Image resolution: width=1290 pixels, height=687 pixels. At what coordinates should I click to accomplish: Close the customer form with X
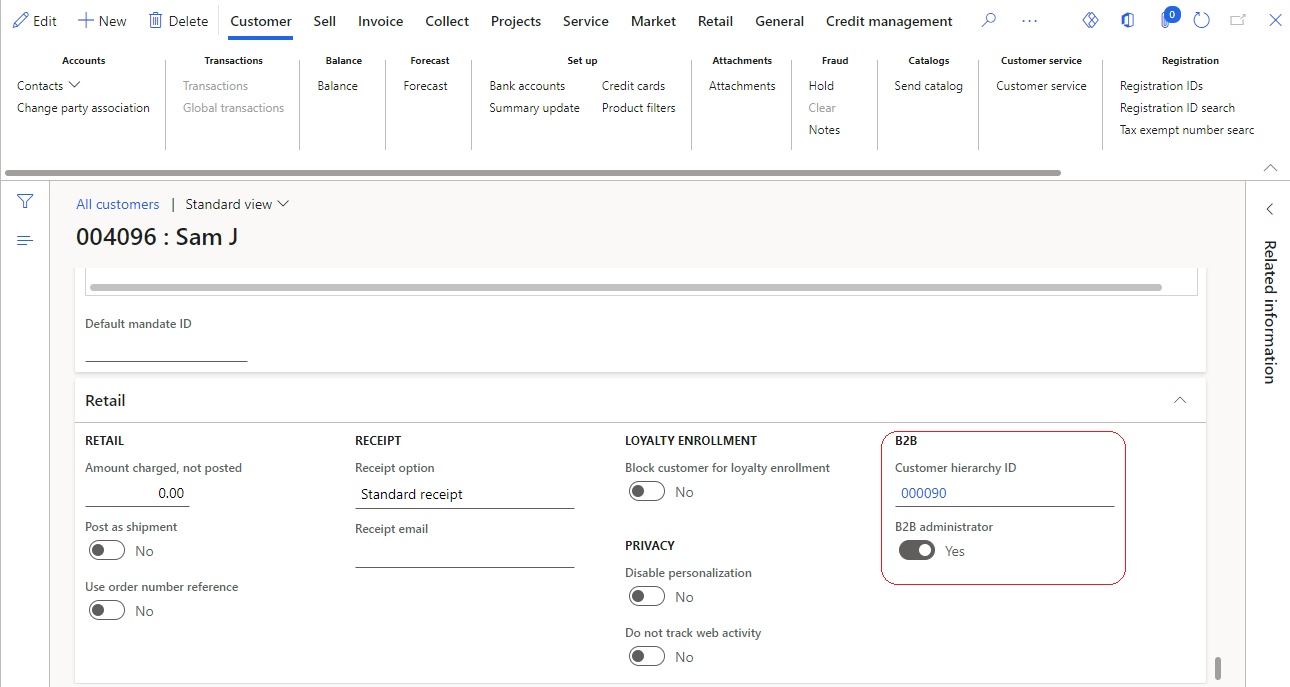point(1275,21)
